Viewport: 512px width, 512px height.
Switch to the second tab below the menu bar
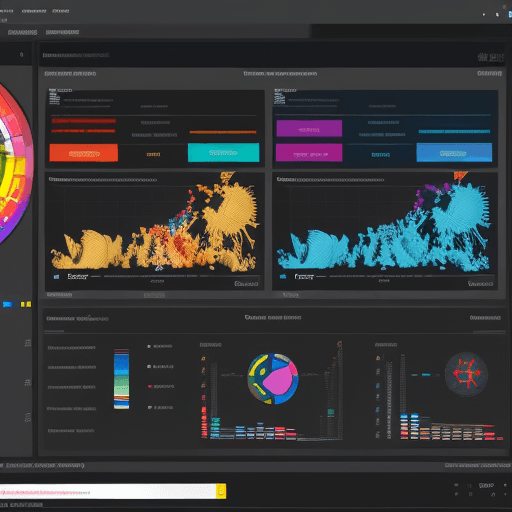(62, 32)
